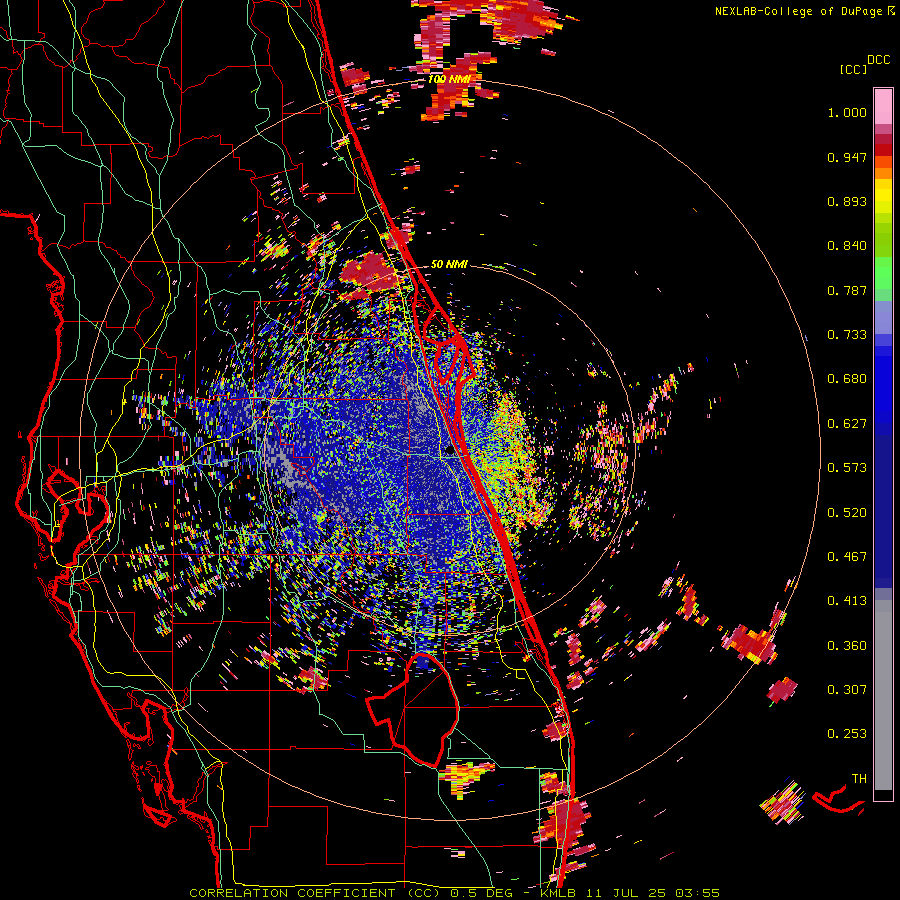Image resolution: width=900 pixels, height=900 pixels.
Task: Select the 0.947 legend value
Action: [x=847, y=157]
